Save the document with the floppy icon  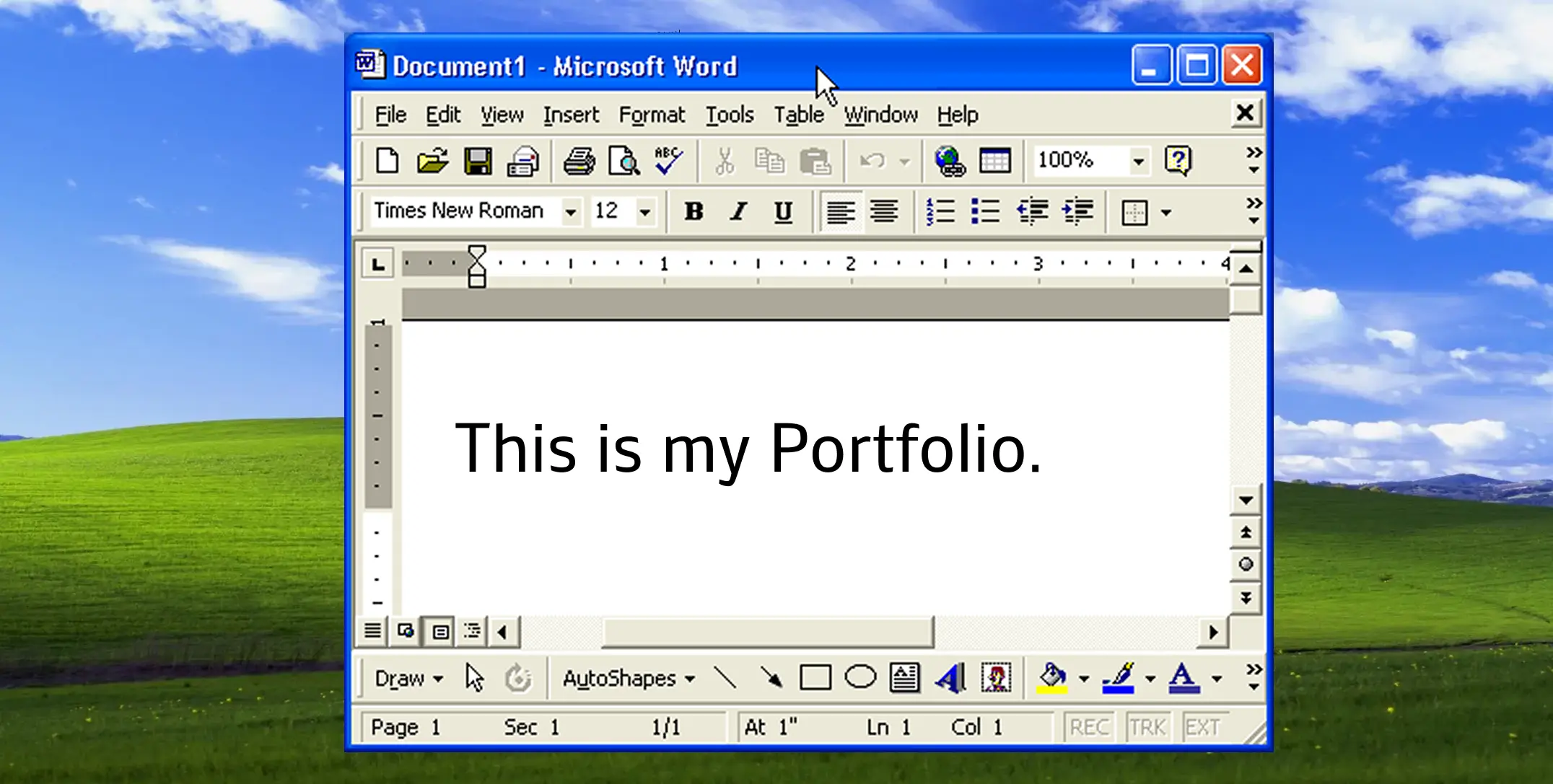(478, 161)
